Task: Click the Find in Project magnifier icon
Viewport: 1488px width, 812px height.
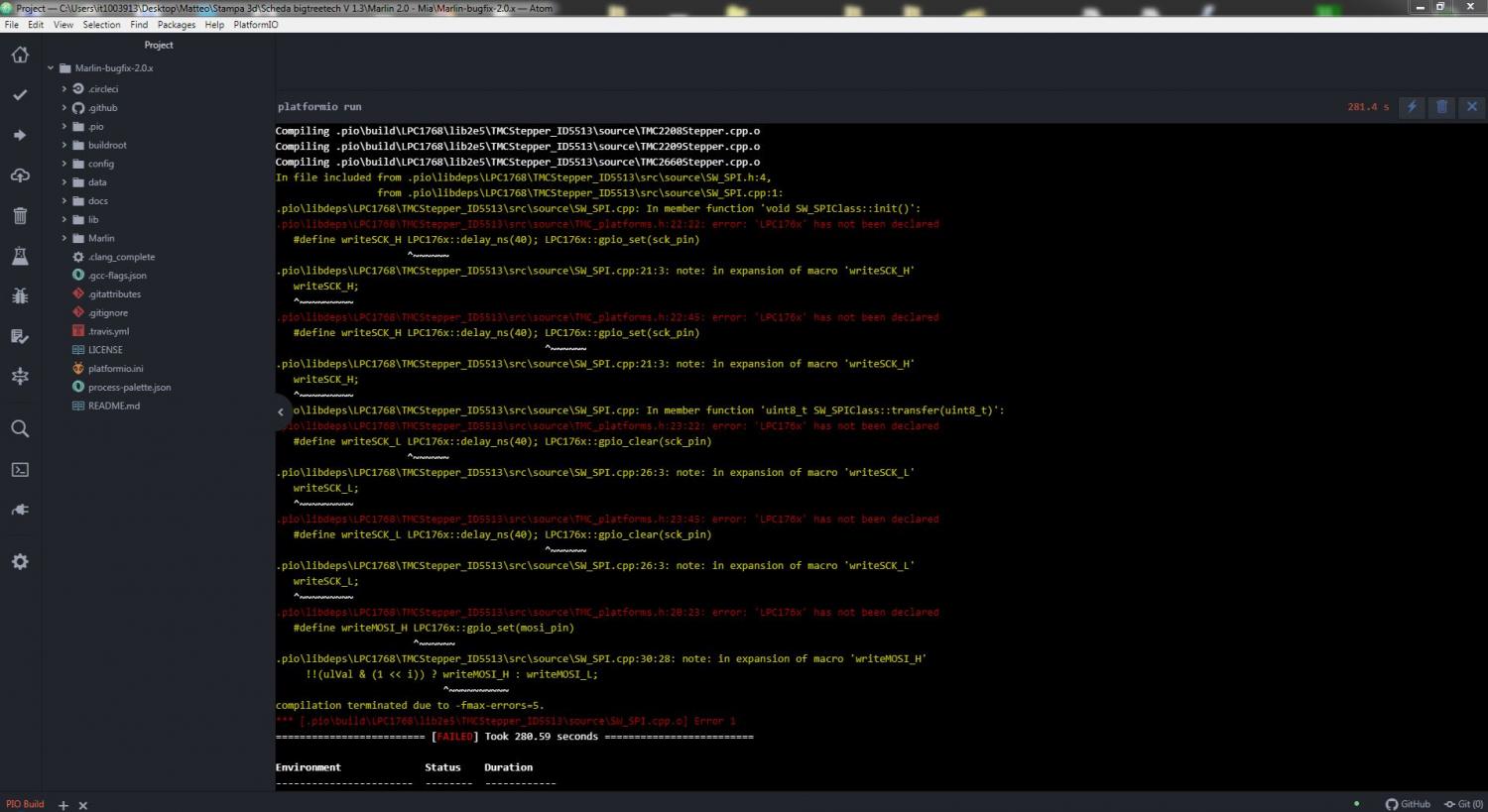Action: (20, 428)
